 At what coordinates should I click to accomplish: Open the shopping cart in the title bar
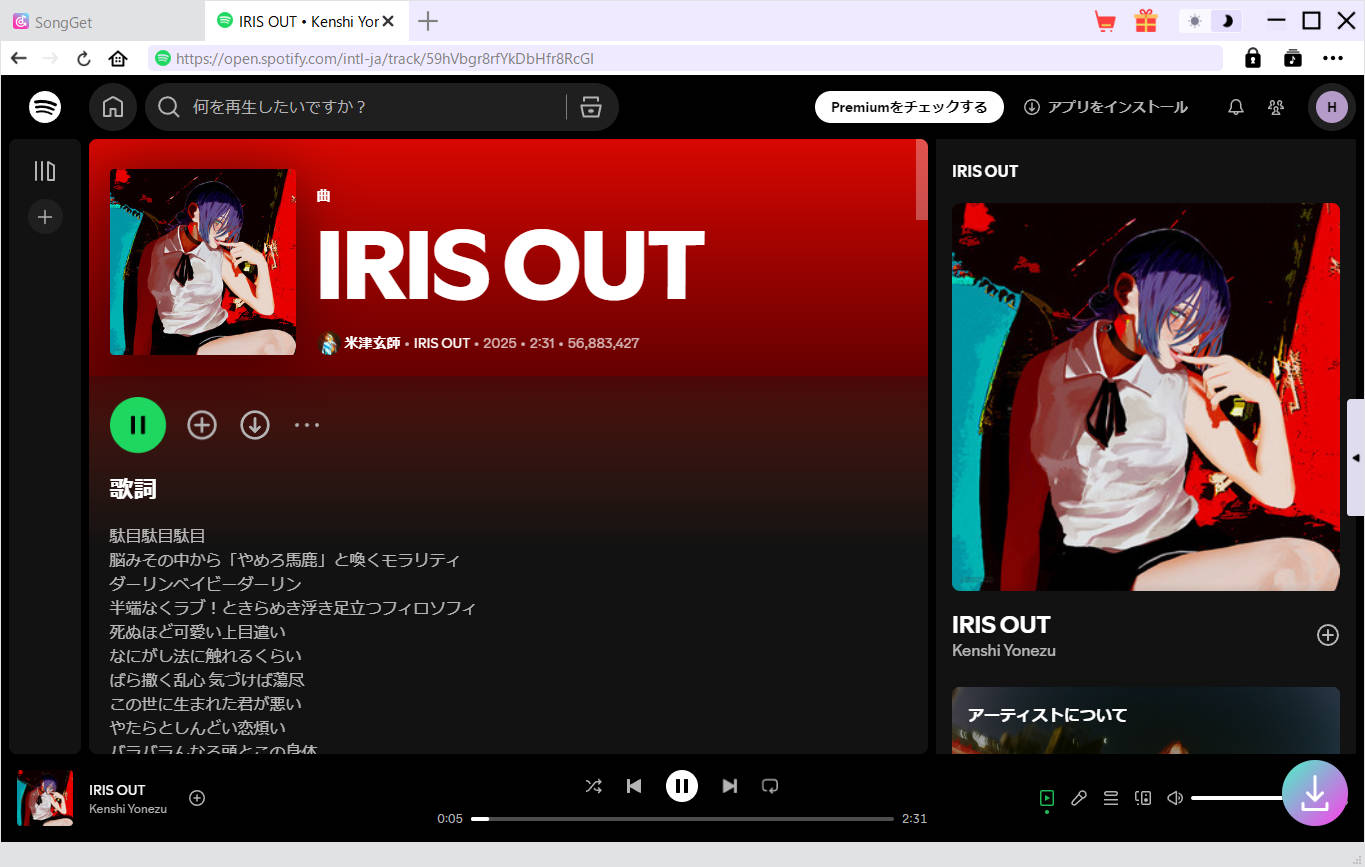(x=1104, y=20)
